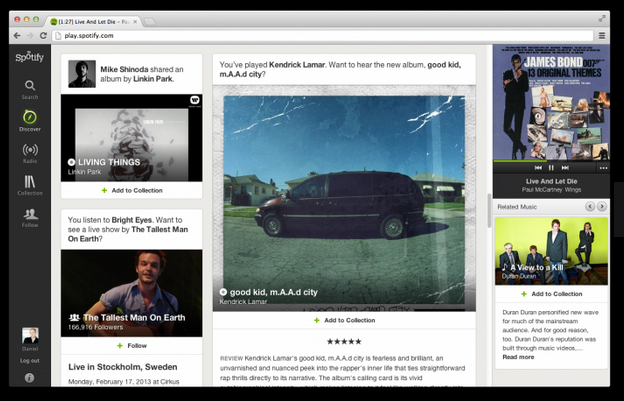Open the A View to a Kill thumbnail
624x401 pixels.
tap(551, 251)
